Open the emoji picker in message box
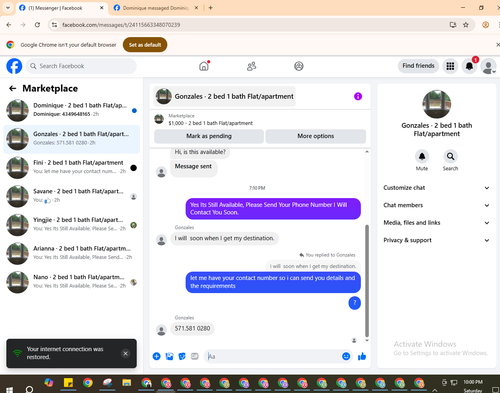The width and height of the screenshot is (500, 393). point(346,356)
